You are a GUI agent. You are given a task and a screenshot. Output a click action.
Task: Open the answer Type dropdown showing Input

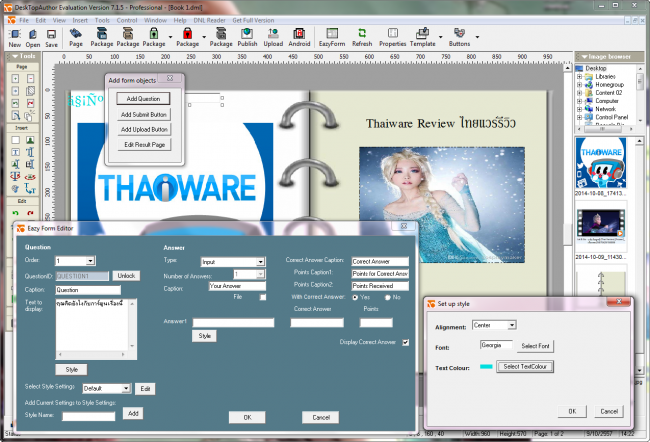tap(260, 262)
